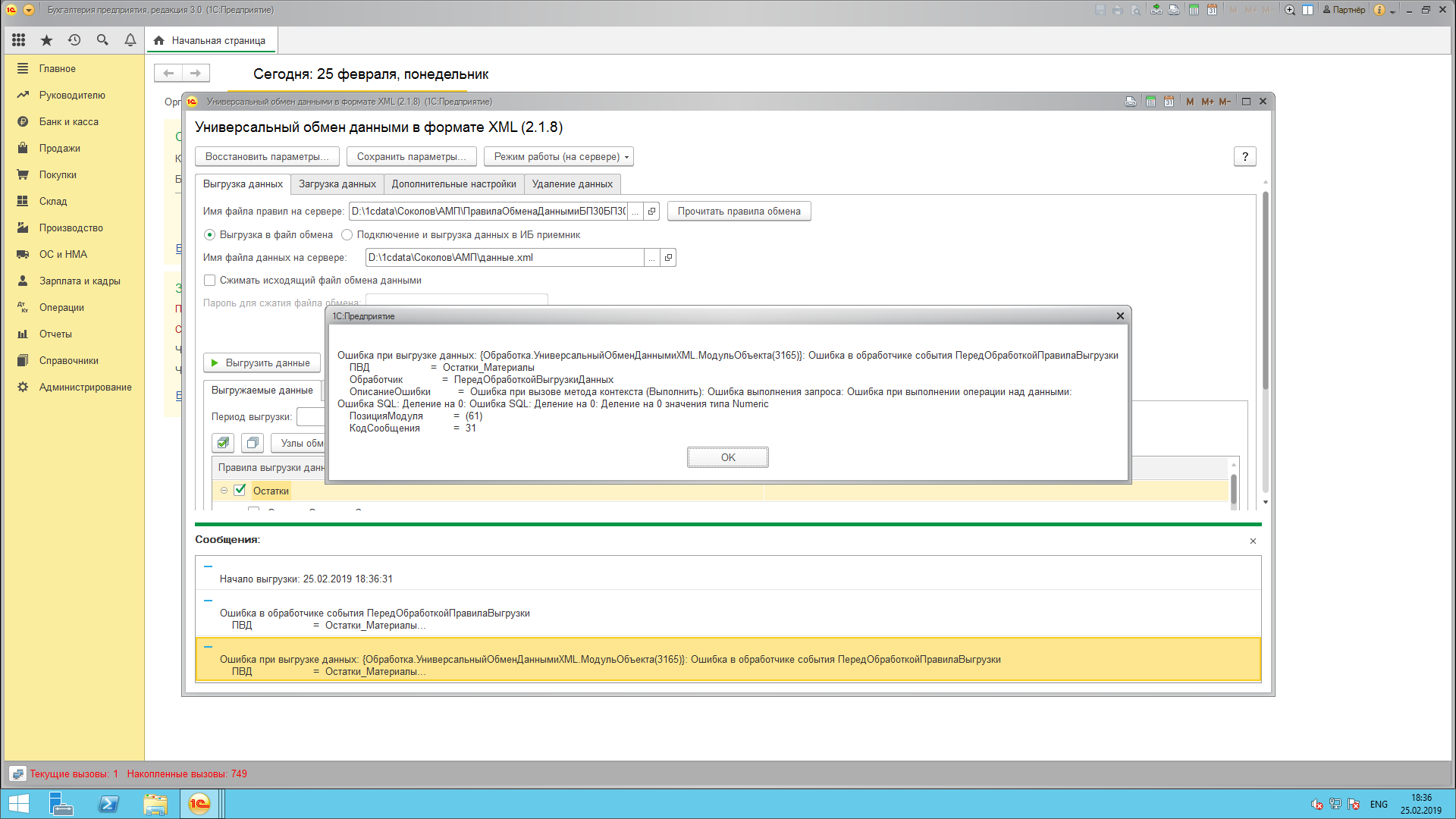Open the Администрирование section
Viewport: 1456px width, 819px height.
(x=85, y=387)
